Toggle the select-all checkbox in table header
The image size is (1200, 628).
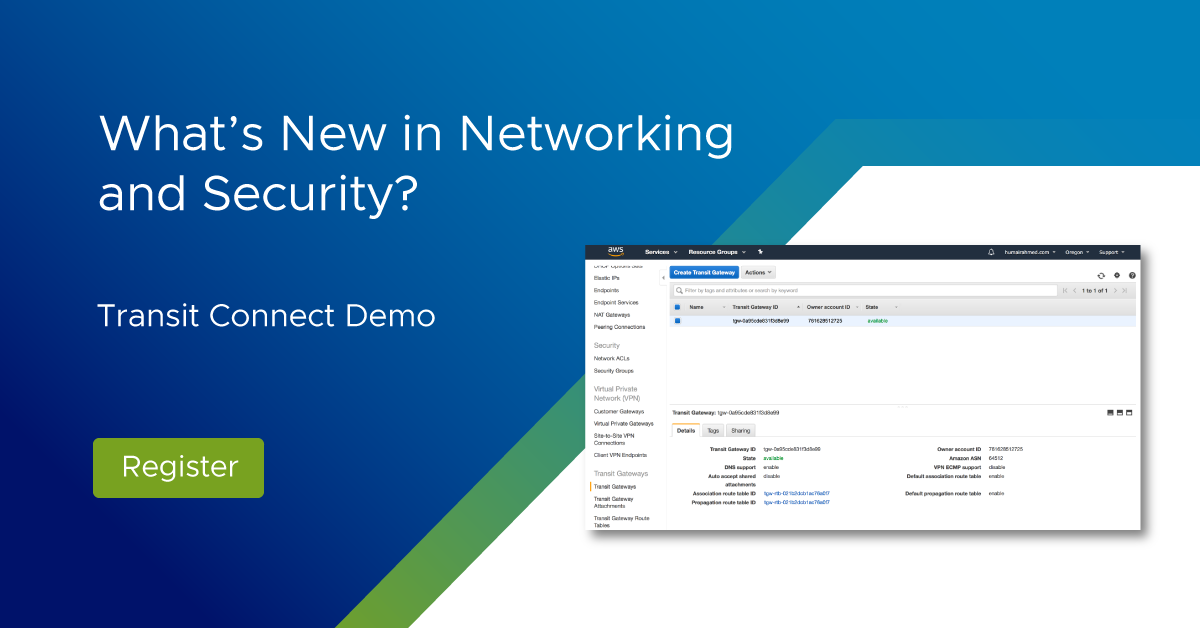(677, 307)
